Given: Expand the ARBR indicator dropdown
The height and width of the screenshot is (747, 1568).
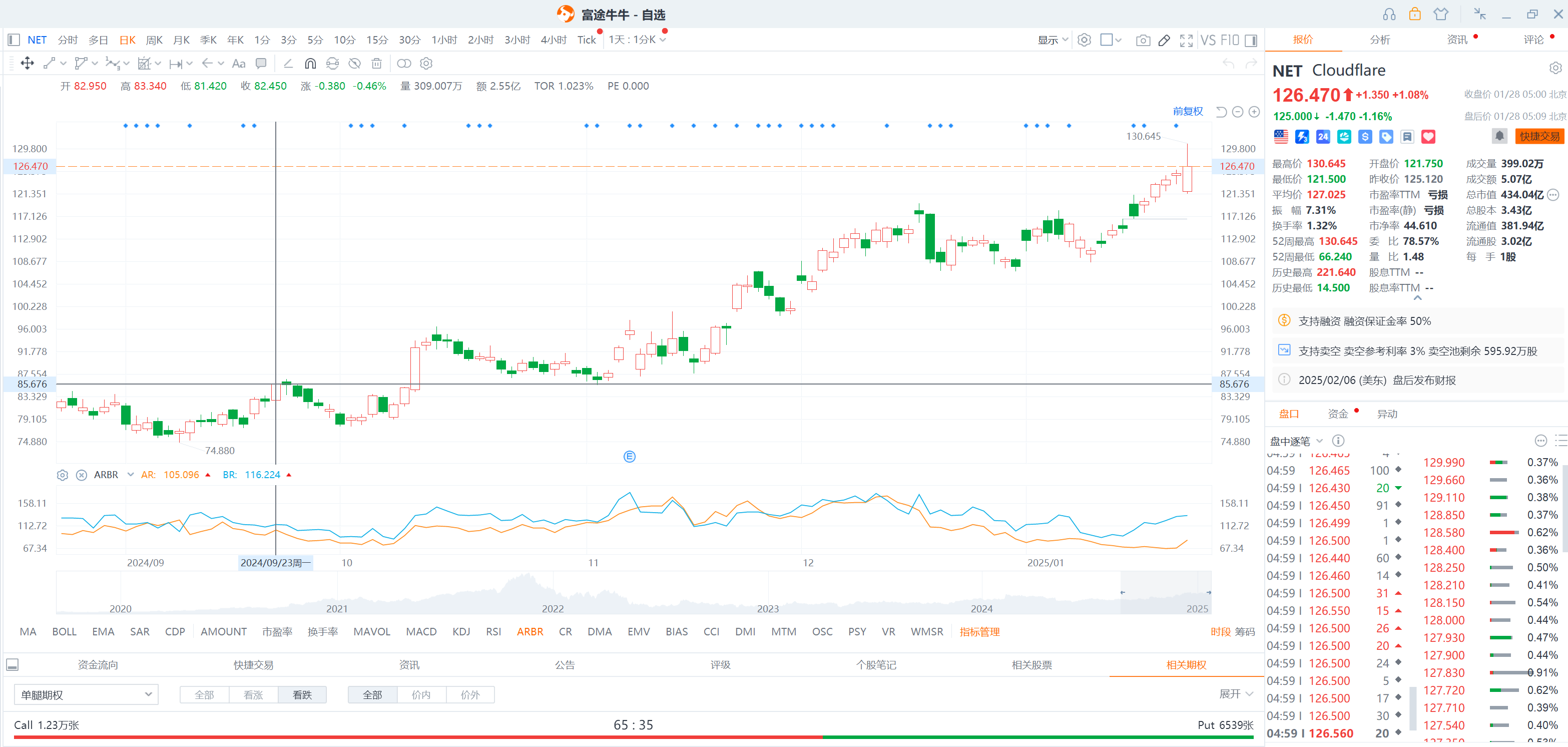Looking at the screenshot, I should tap(130, 475).
